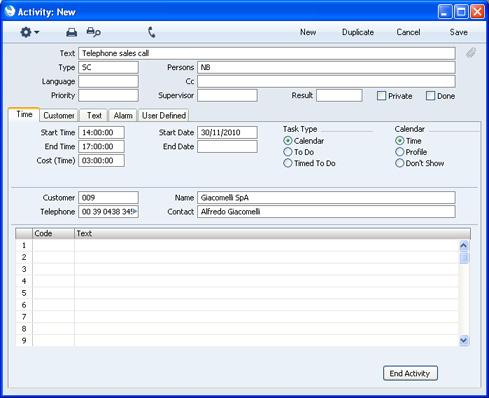489x398 pixels.
Task: Click the Priority input field
Action: click(108, 95)
